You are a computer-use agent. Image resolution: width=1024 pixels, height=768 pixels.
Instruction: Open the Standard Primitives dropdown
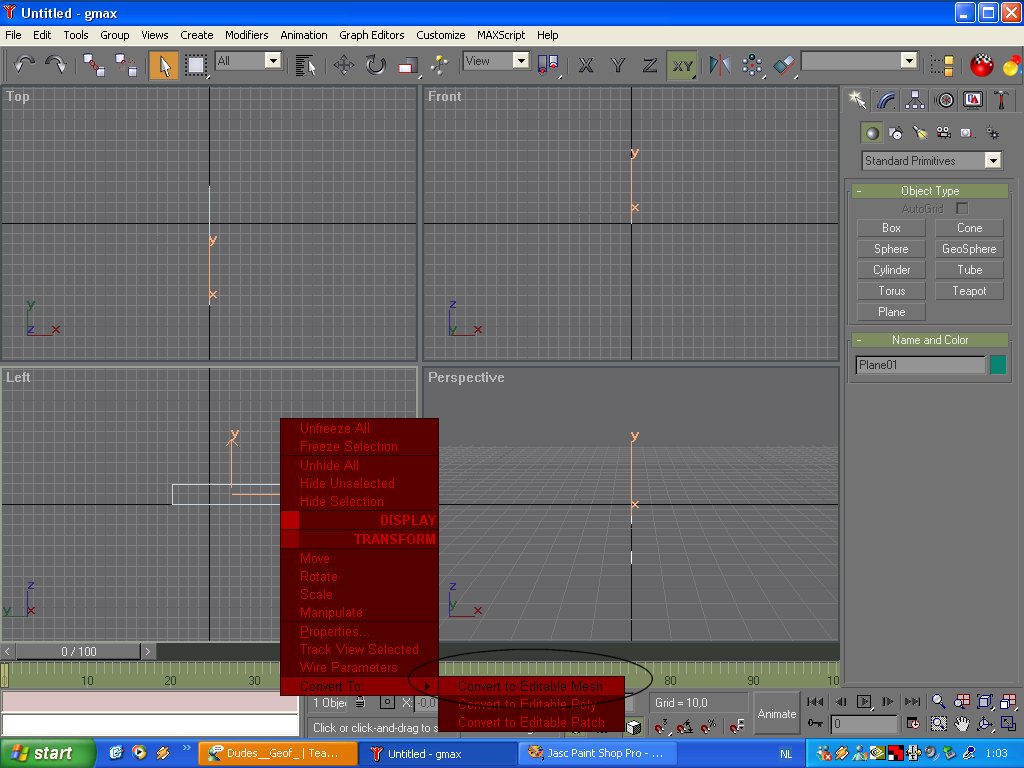931,161
